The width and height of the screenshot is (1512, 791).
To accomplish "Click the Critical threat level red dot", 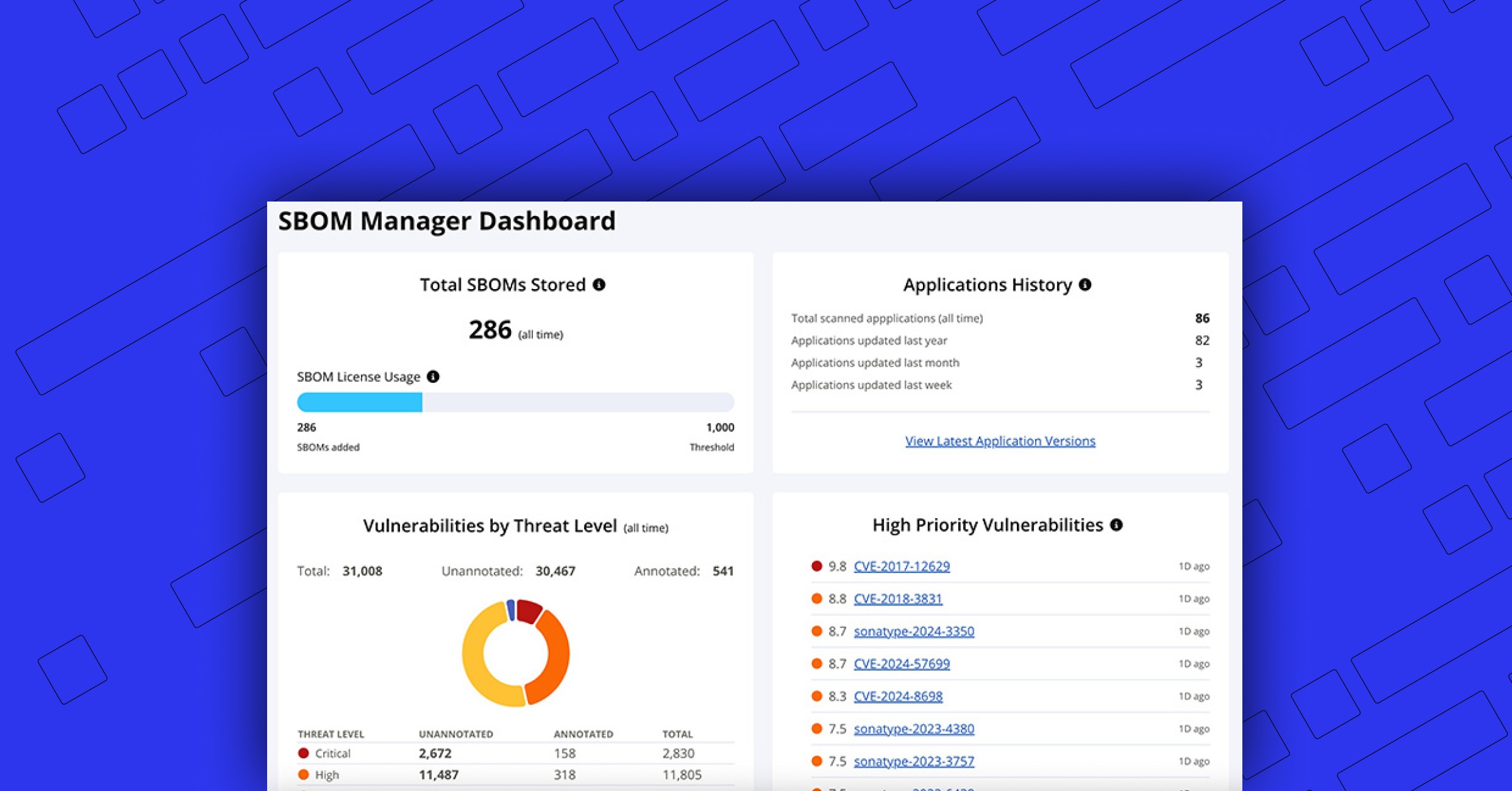I will click(x=303, y=753).
